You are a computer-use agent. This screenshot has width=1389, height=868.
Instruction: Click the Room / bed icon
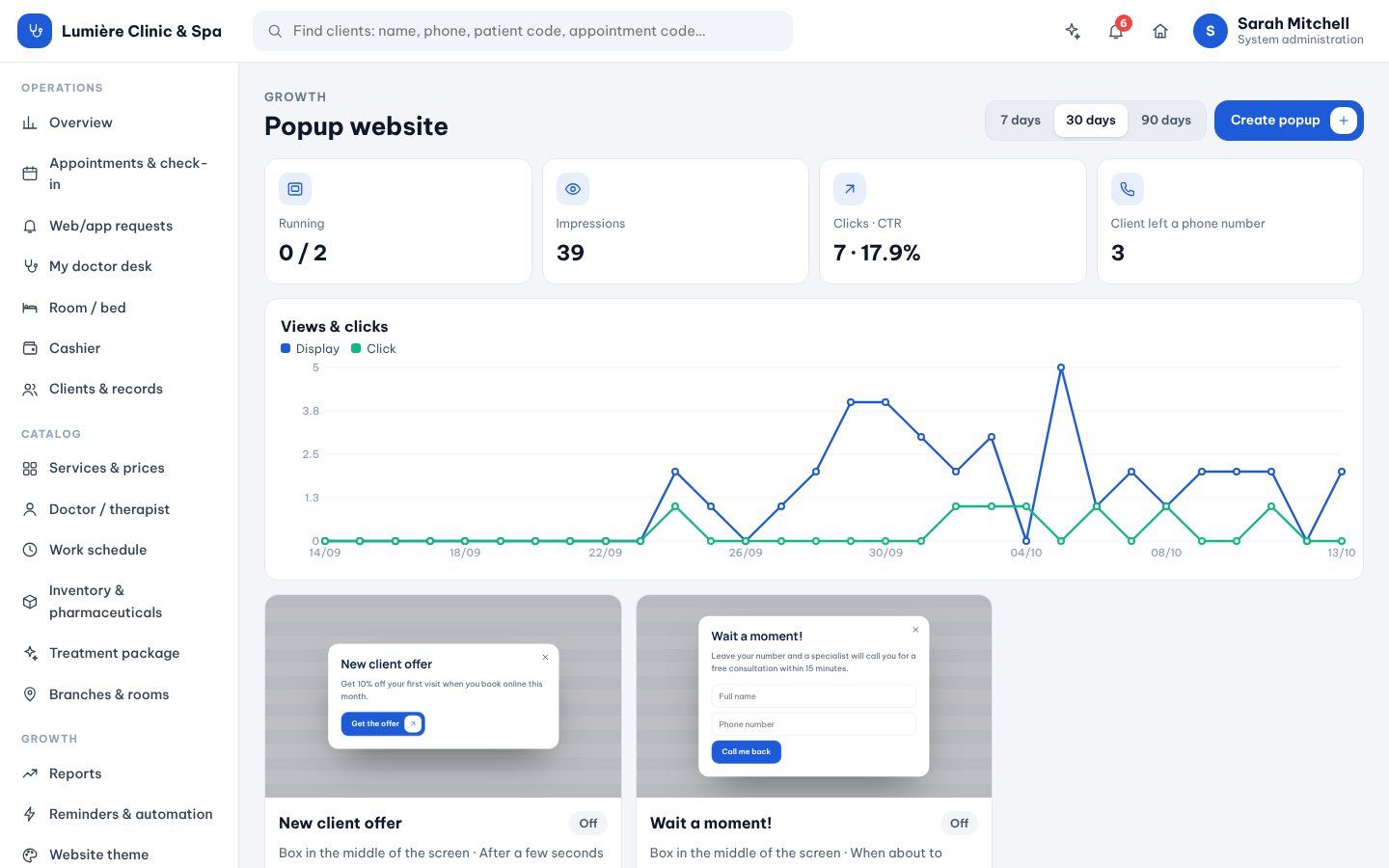tap(30, 308)
